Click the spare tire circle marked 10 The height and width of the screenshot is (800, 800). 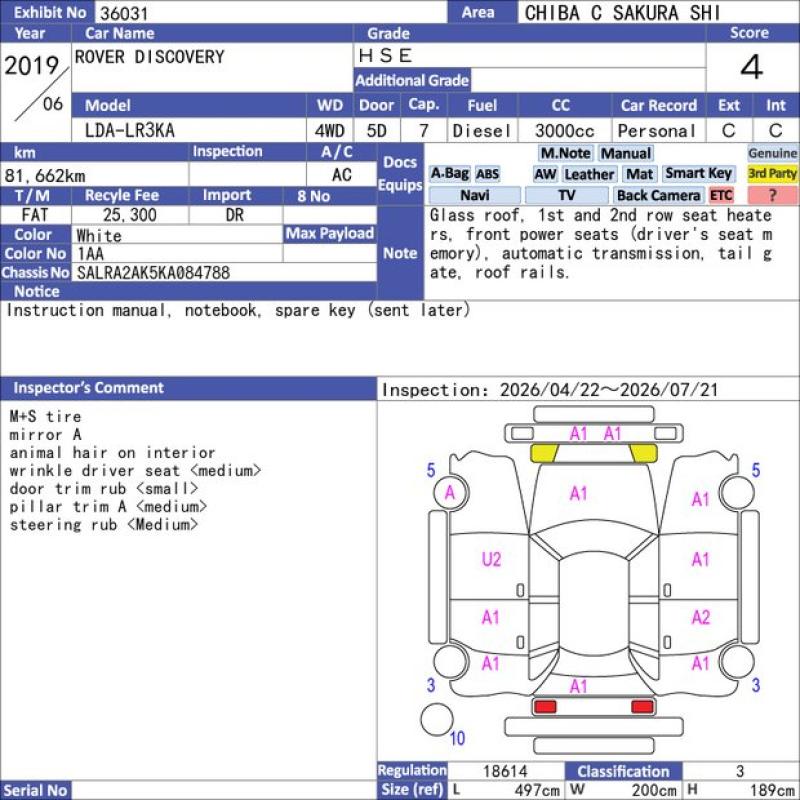point(437,719)
